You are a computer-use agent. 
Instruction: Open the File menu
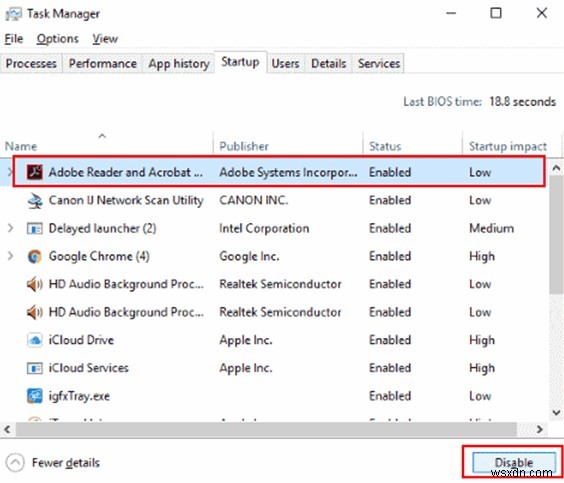[x=14, y=39]
